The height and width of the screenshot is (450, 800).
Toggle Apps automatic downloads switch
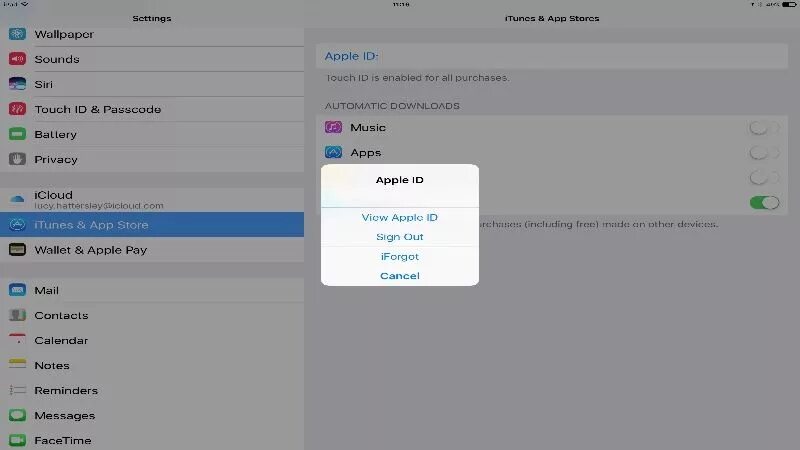pos(764,153)
